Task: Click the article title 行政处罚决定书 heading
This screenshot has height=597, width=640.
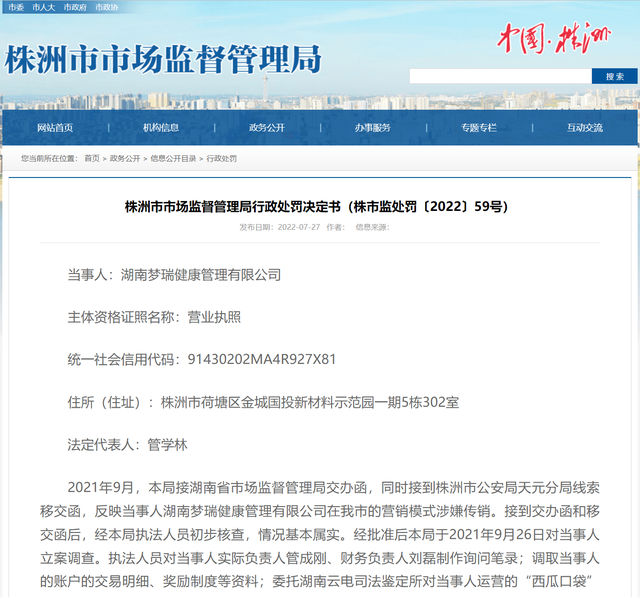Action: [x=316, y=206]
